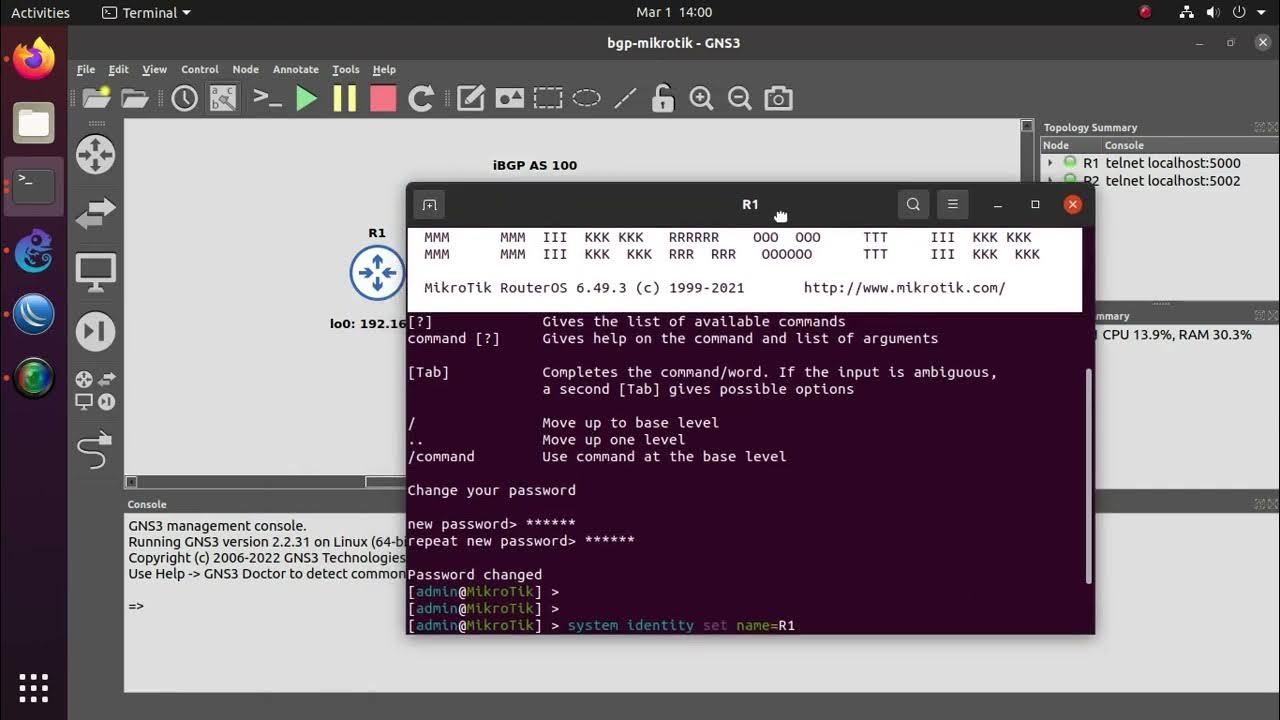This screenshot has height=720, width=1280.
Task: Reload all nodes icon
Action: point(421,98)
